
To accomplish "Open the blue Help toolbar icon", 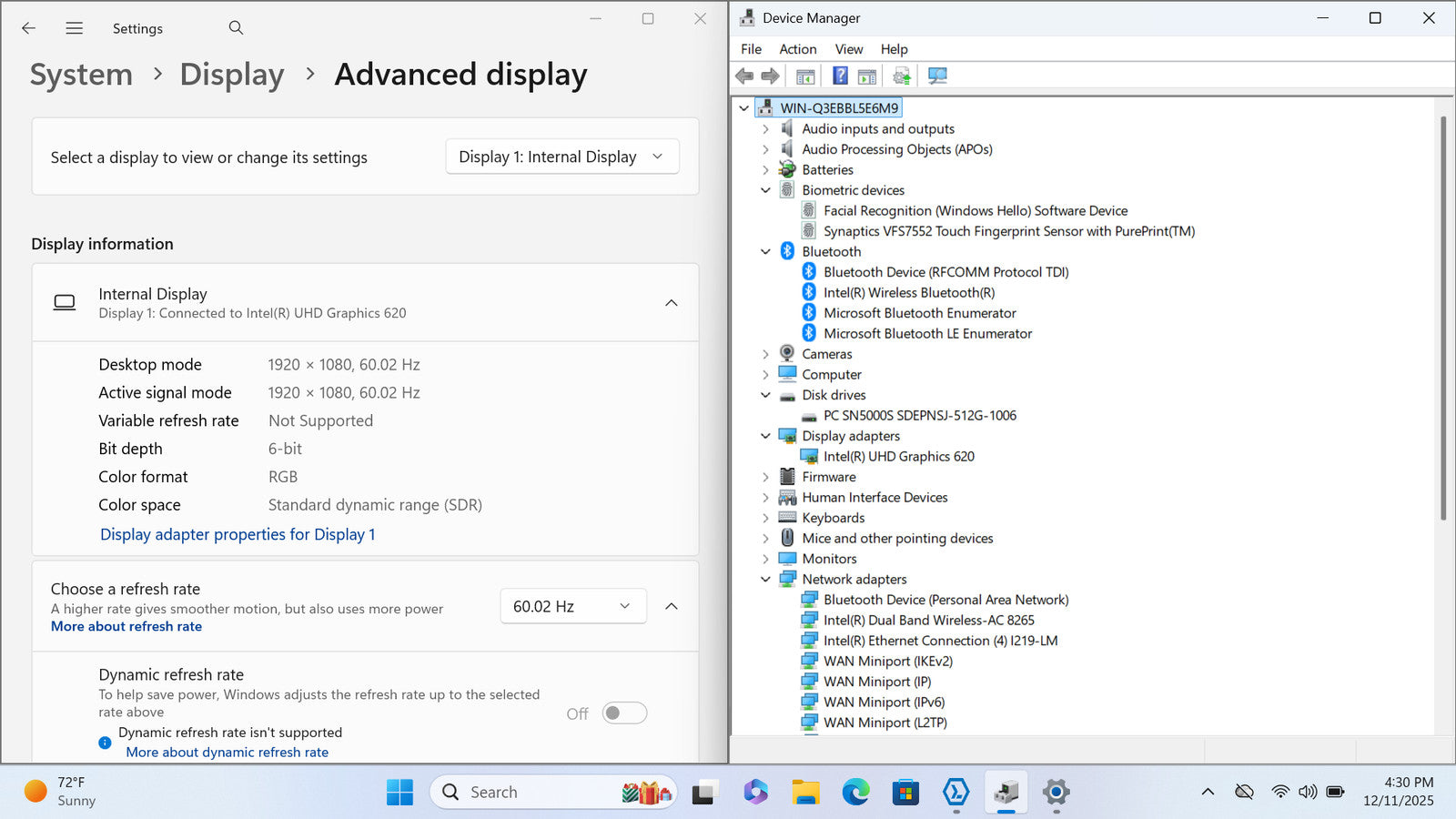I will [840, 76].
